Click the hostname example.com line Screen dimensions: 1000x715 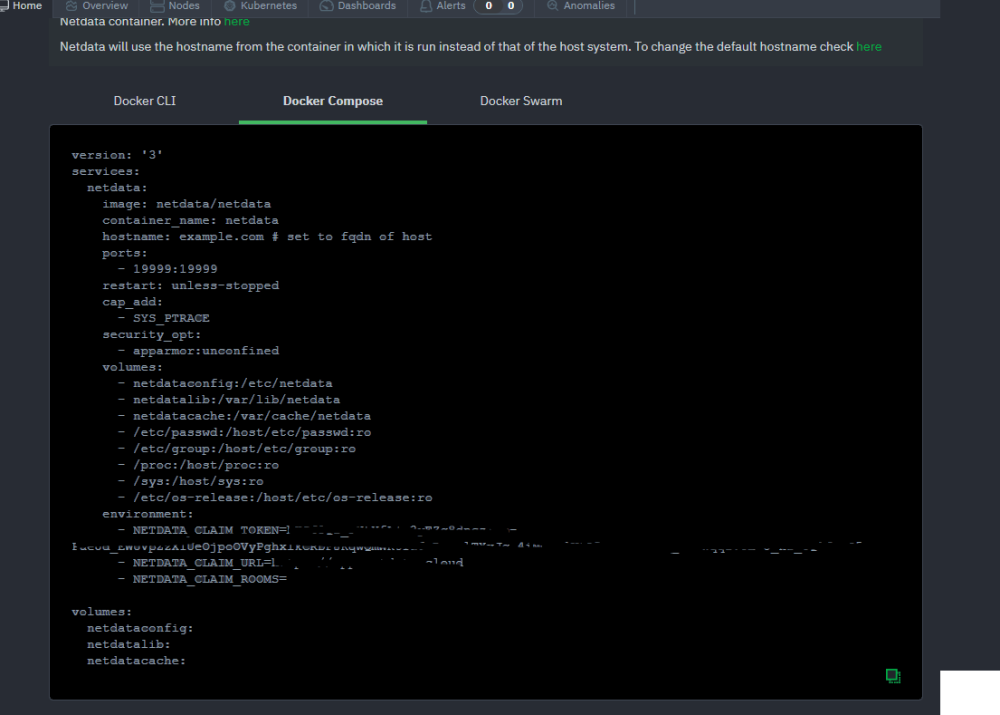tap(267, 237)
